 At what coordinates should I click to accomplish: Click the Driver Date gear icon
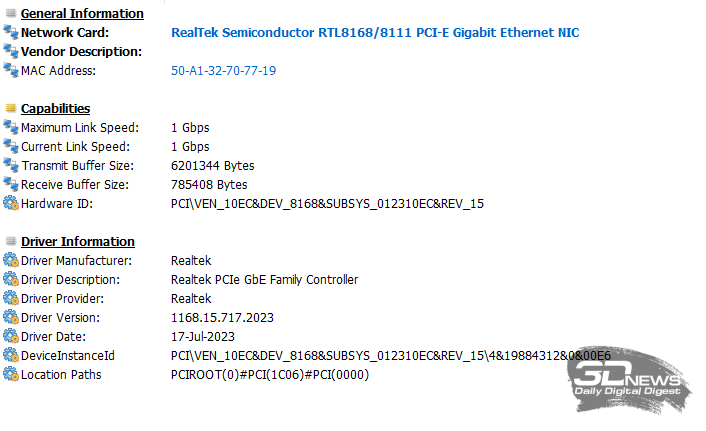point(11,337)
